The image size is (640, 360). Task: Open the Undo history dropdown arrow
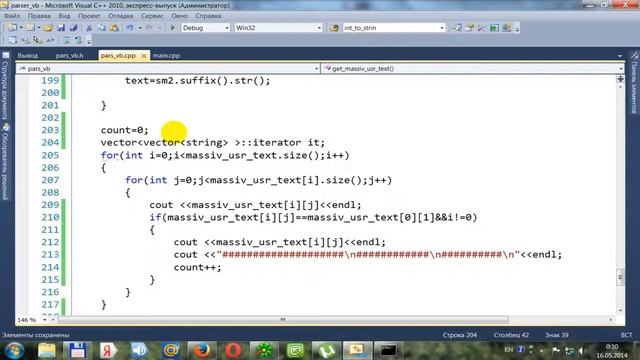140,28
